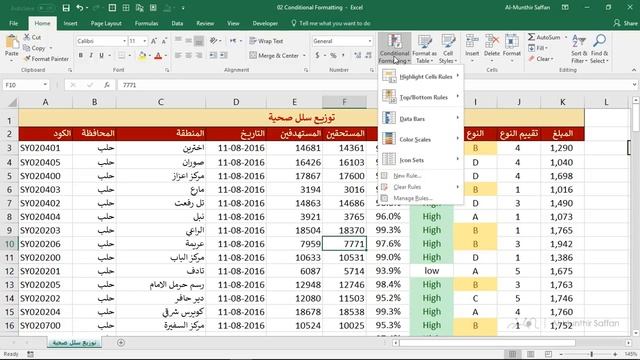Switch to the Developer tab
The height and width of the screenshot is (360, 640).
click(265, 23)
